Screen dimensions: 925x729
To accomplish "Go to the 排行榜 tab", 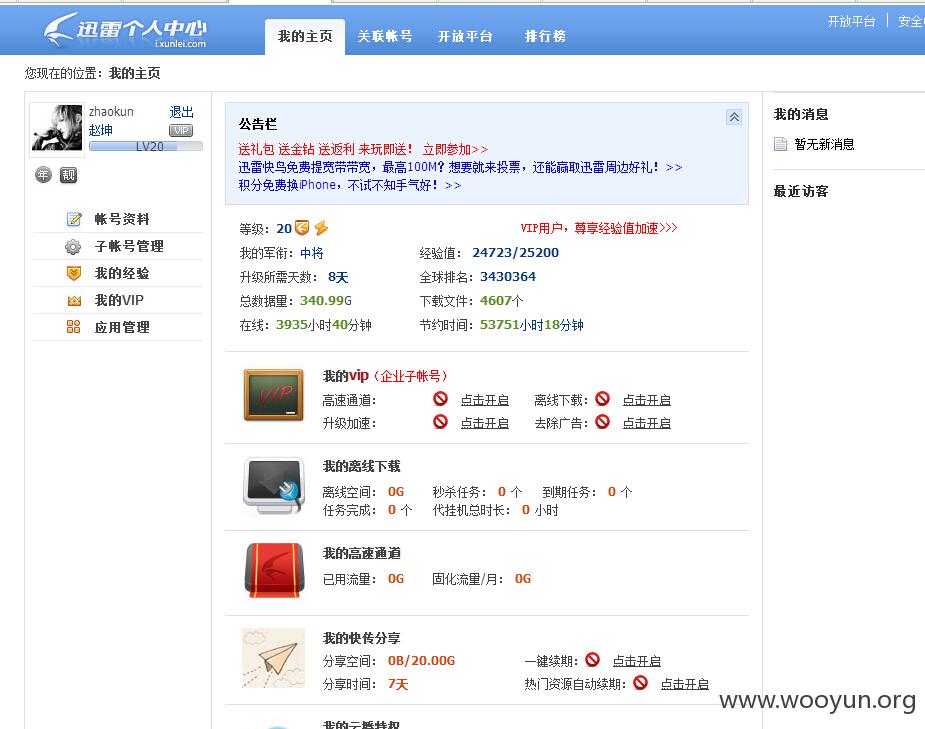I will click(545, 37).
